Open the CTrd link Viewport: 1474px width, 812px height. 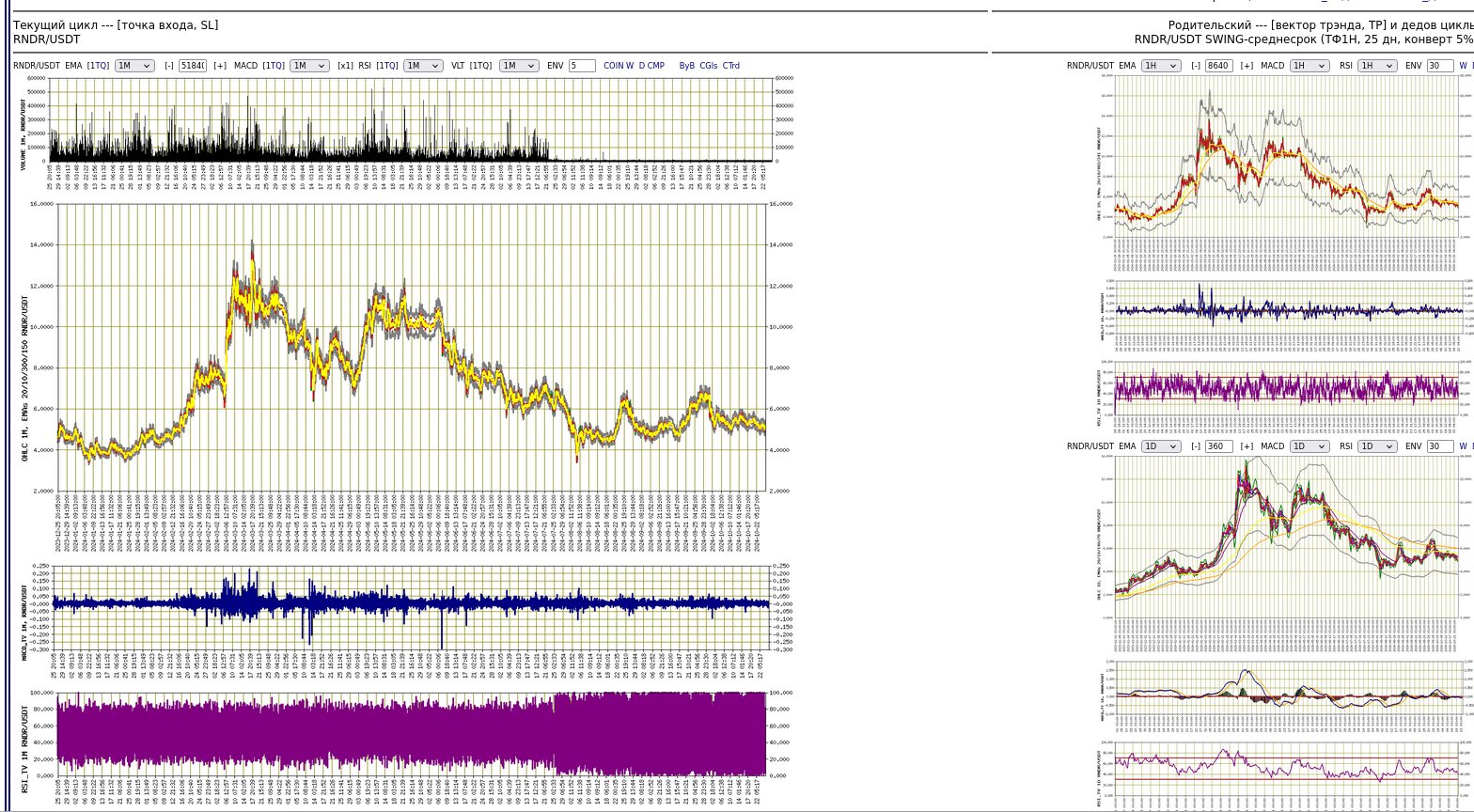730,66
